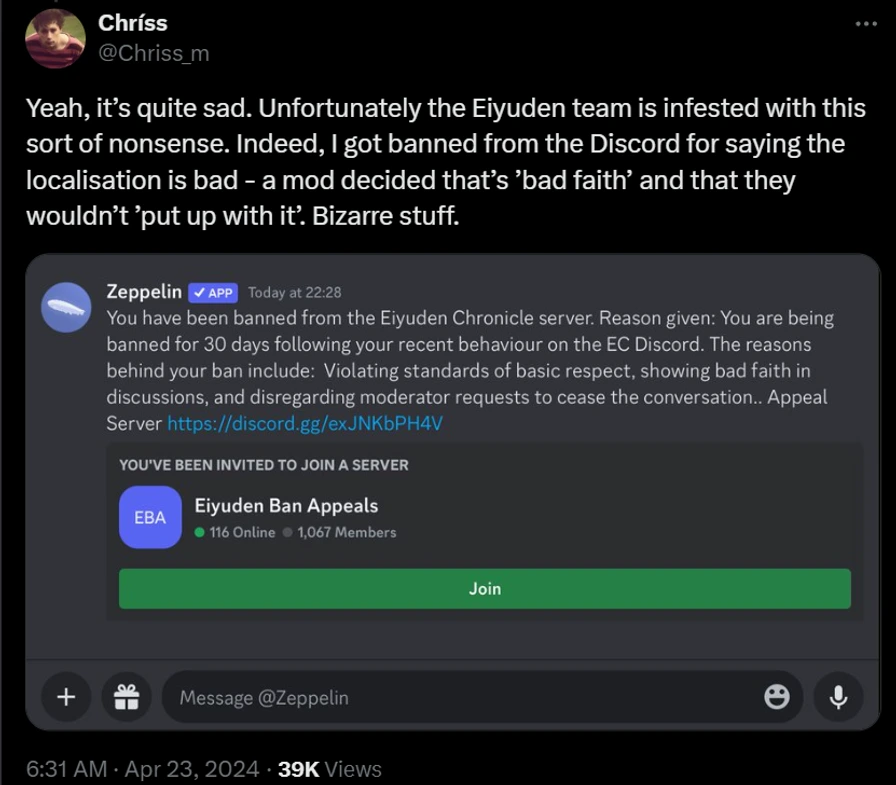Open the attachment plus icon

coord(66,697)
